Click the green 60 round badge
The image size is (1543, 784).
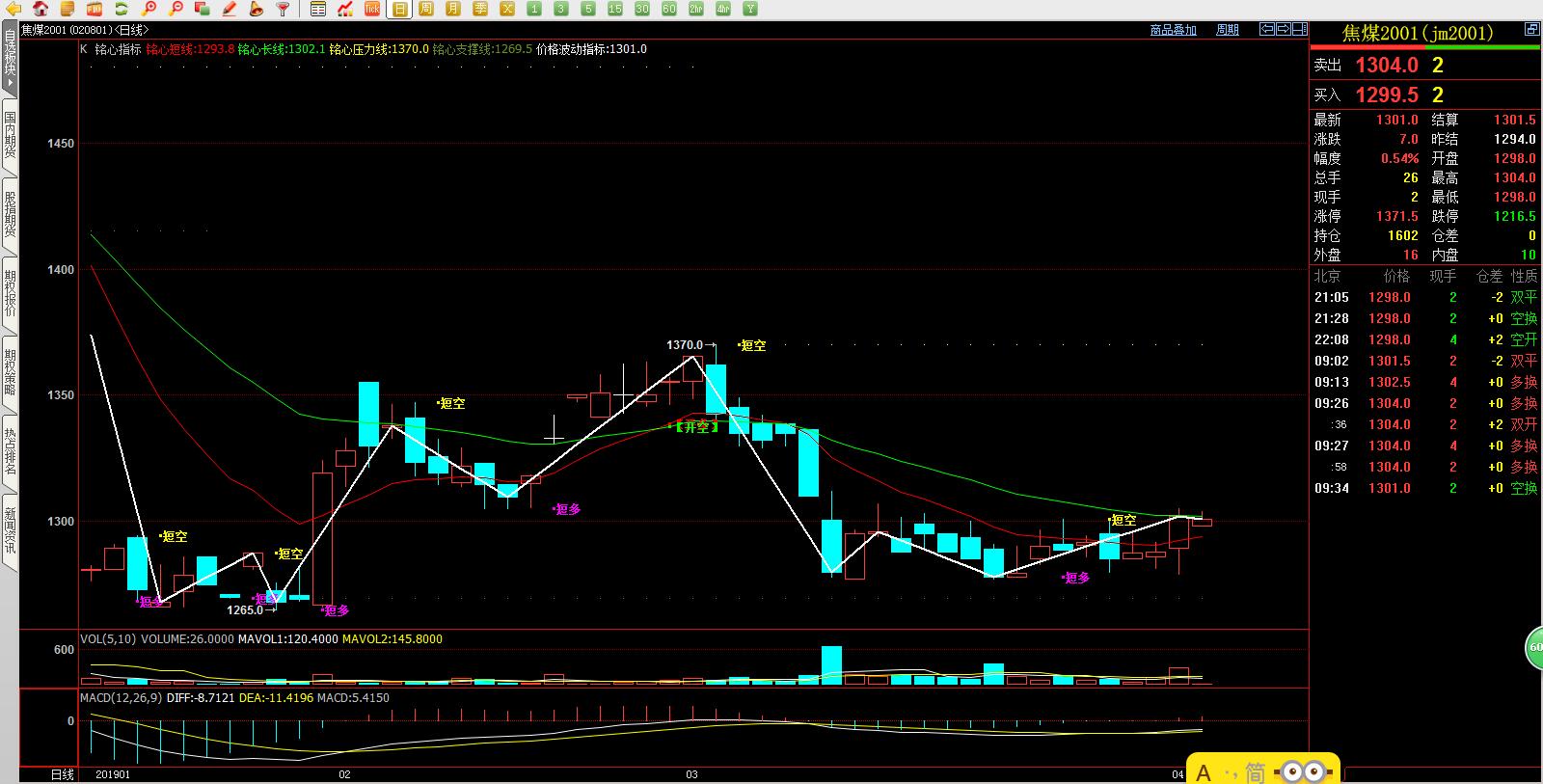pos(1533,646)
